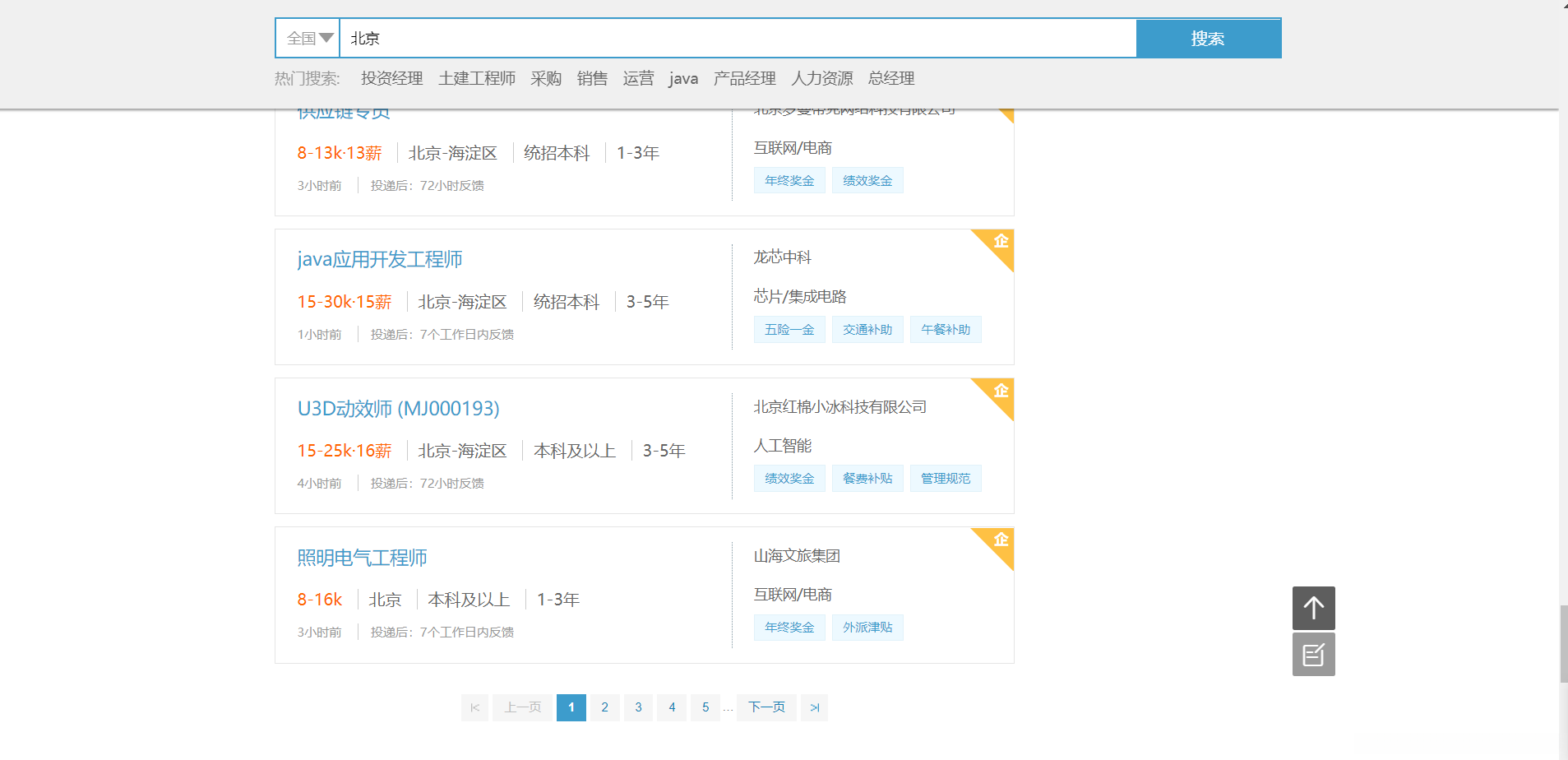Go to page 4

[673, 707]
